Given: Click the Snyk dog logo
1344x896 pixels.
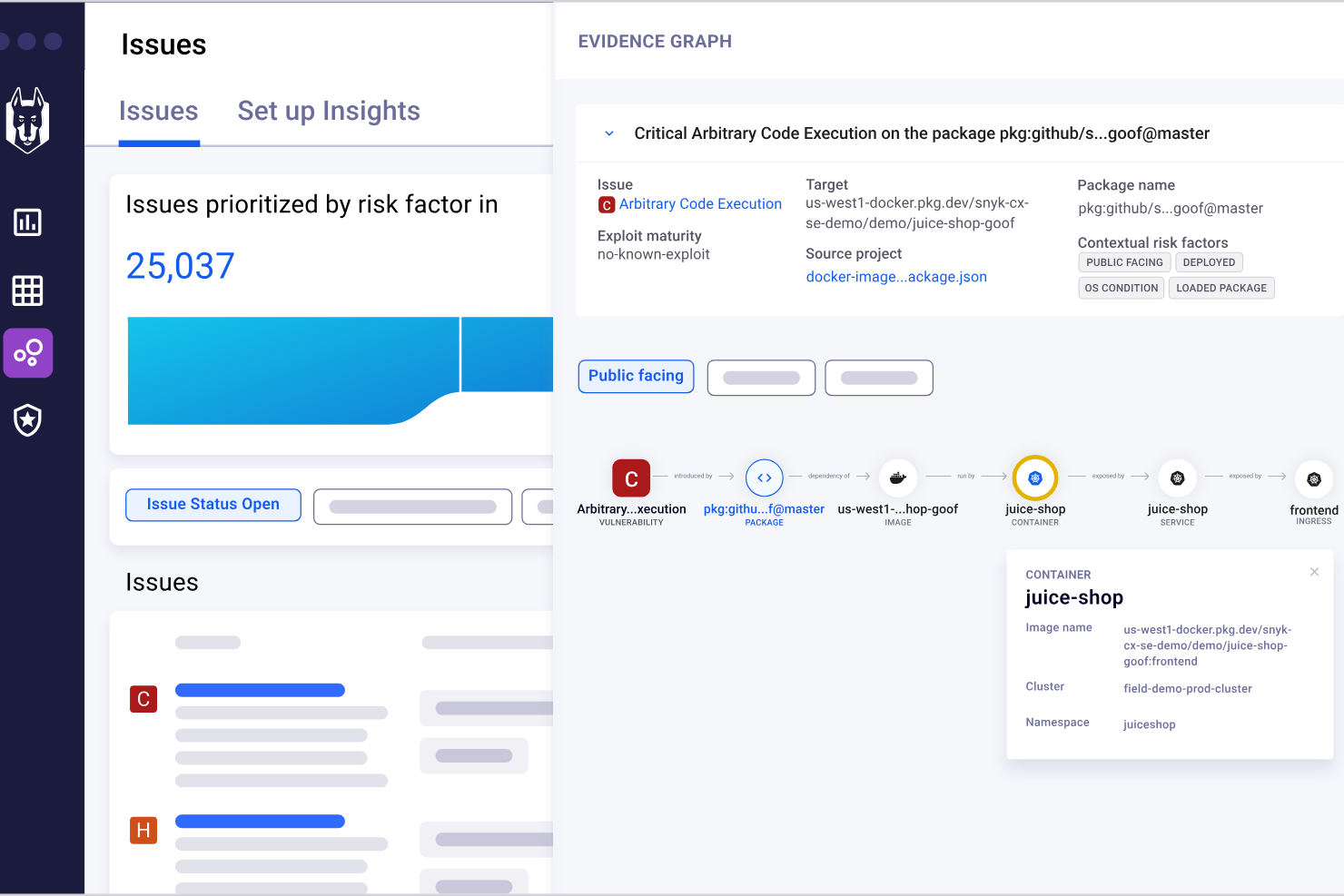Looking at the screenshot, I should (x=27, y=120).
